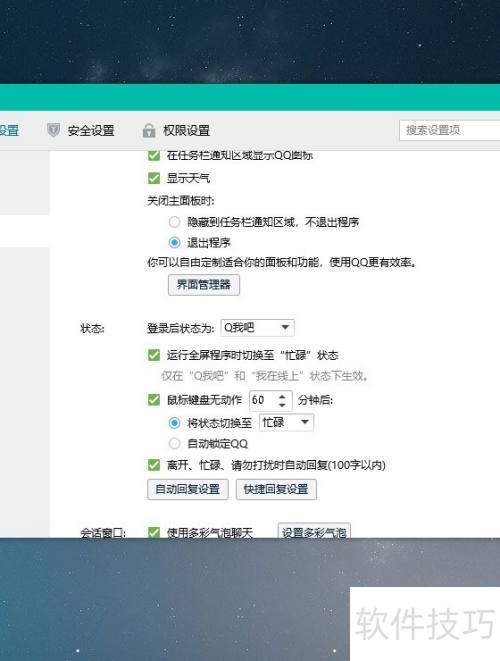Disable the 鼠标键盘无动作 checkbox
The width and height of the screenshot is (500, 661).
coord(154,399)
